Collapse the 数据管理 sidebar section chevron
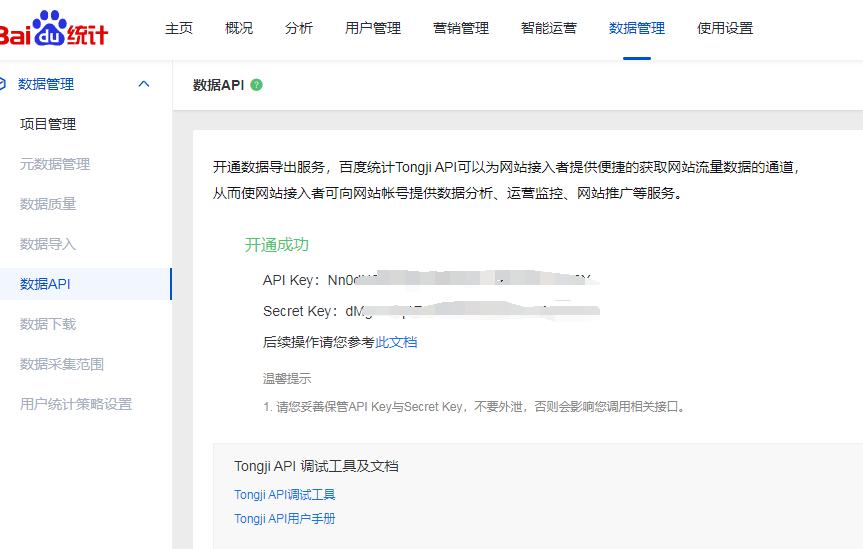Viewport: 863px width, 549px height. point(144,84)
